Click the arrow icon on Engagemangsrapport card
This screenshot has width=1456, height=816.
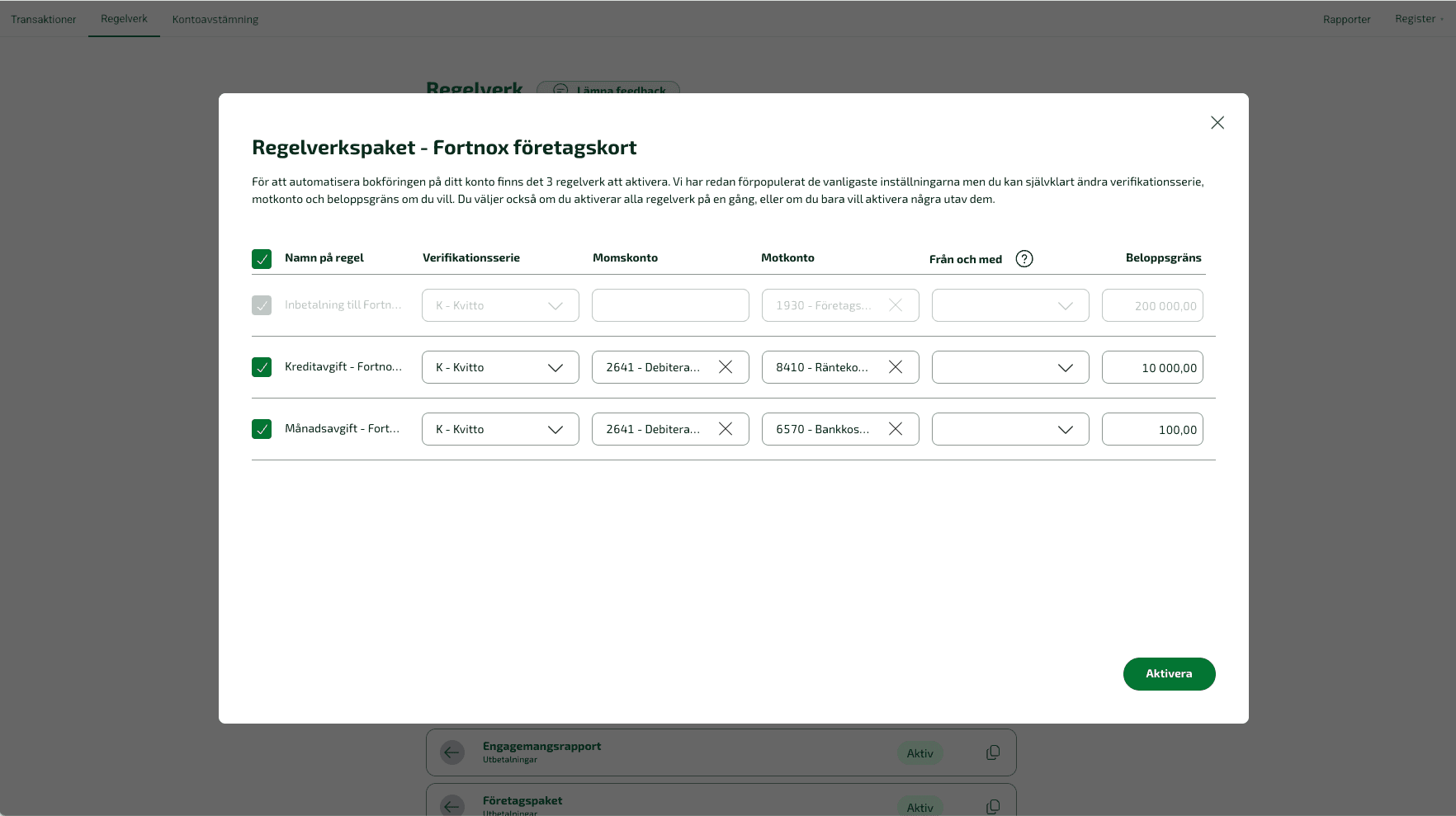pyautogui.click(x=451, y=752)
